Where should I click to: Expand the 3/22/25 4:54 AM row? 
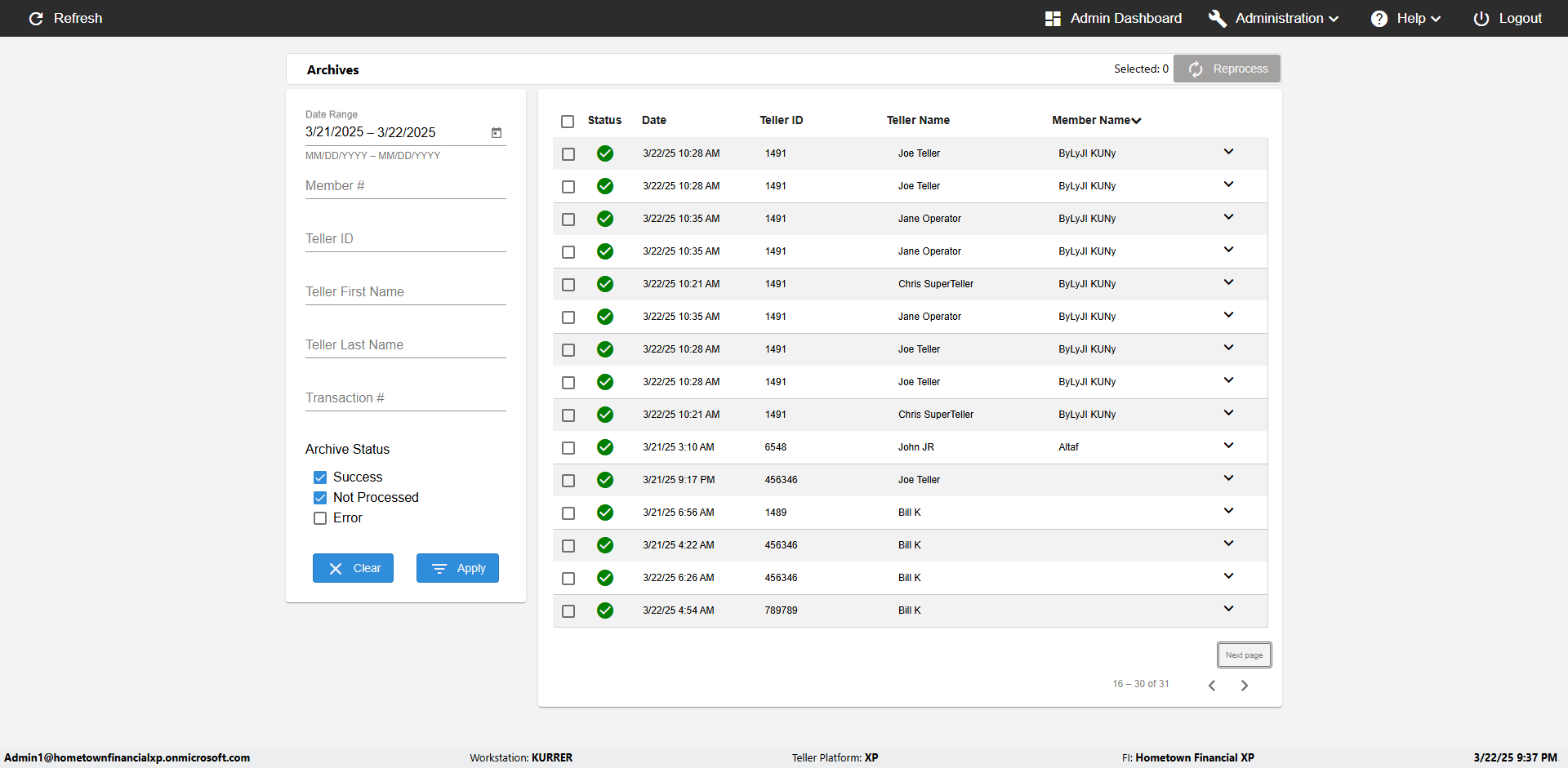click(1228, 609)
